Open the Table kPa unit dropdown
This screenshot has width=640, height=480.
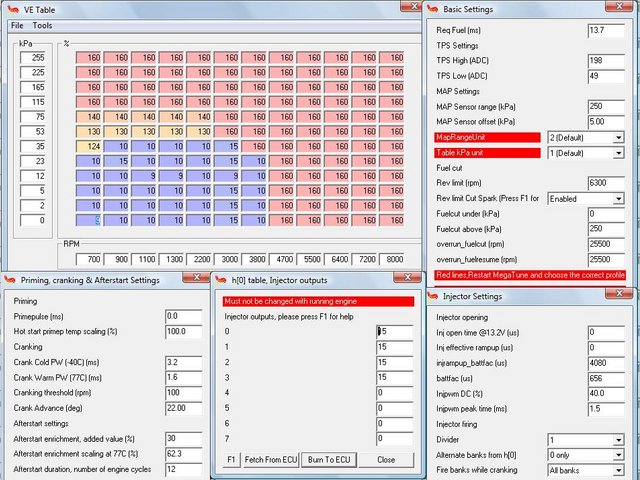pos(620,153)
